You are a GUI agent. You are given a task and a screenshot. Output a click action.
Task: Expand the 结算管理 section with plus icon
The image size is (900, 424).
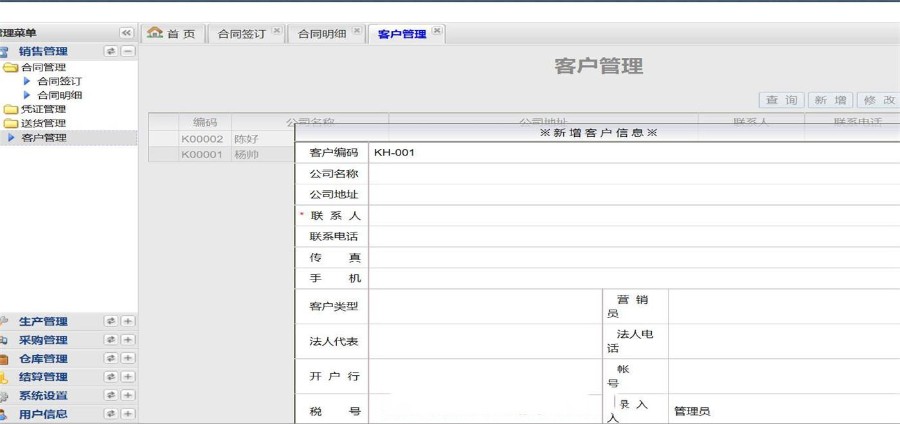128,377
